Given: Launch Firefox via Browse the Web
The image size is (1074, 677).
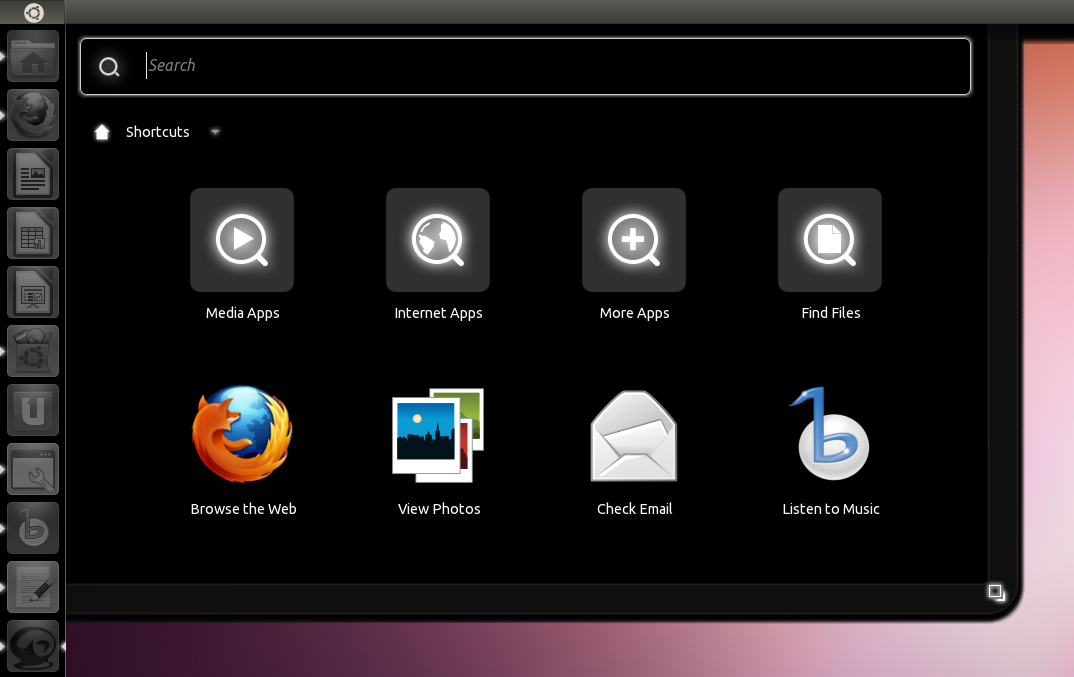Looking at the screenshot, I should [242, 434].
